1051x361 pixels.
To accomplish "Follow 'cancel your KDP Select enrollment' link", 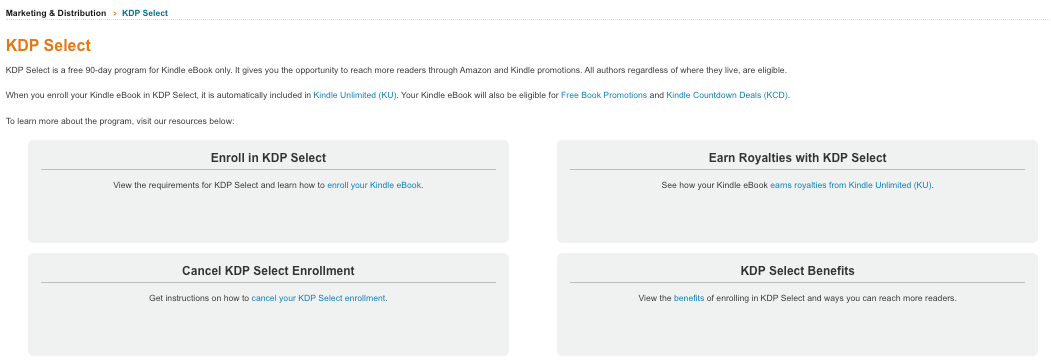I will click(318, 298).
